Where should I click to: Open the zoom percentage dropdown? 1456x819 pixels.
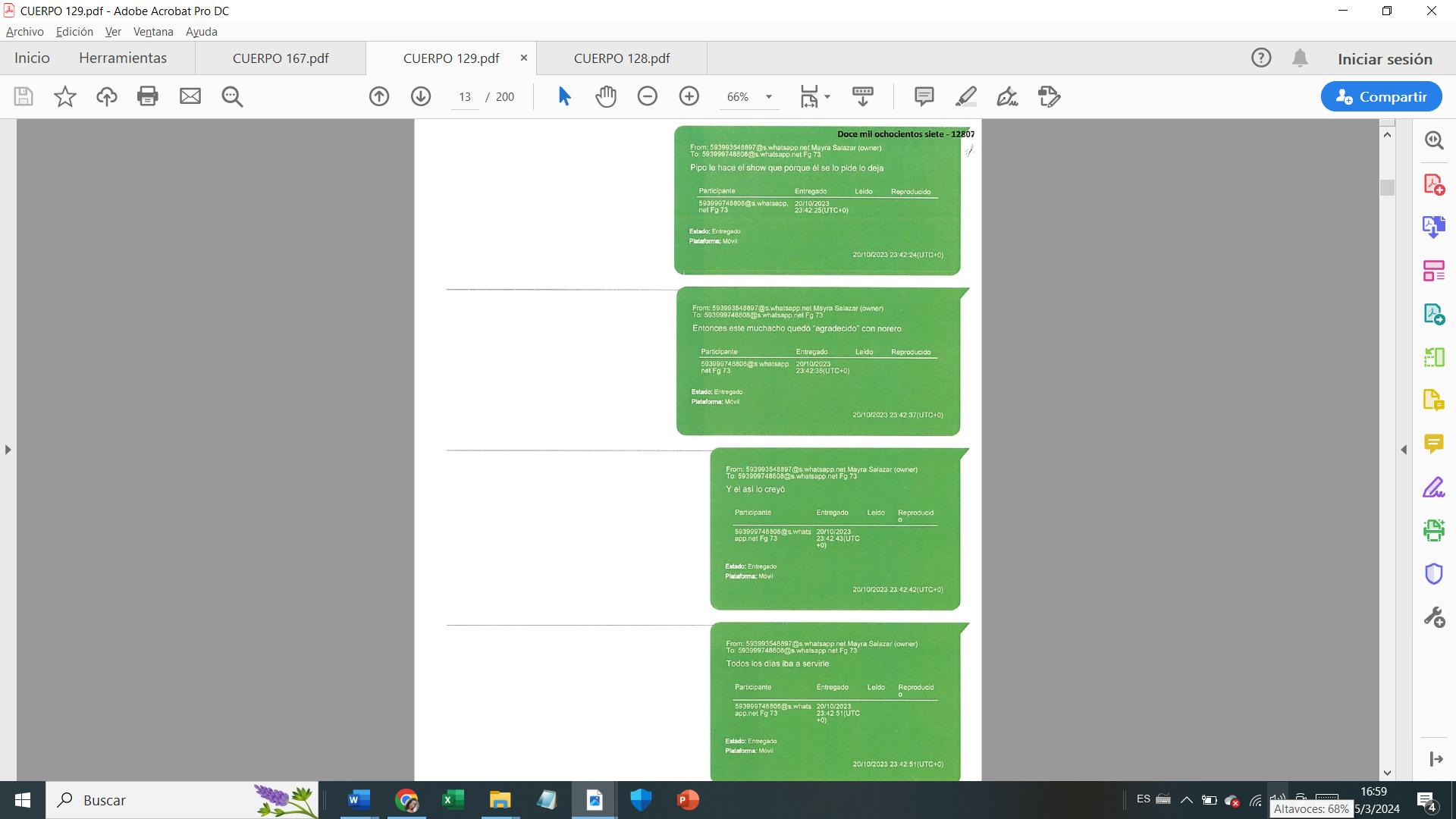click(x=768, y=97)
